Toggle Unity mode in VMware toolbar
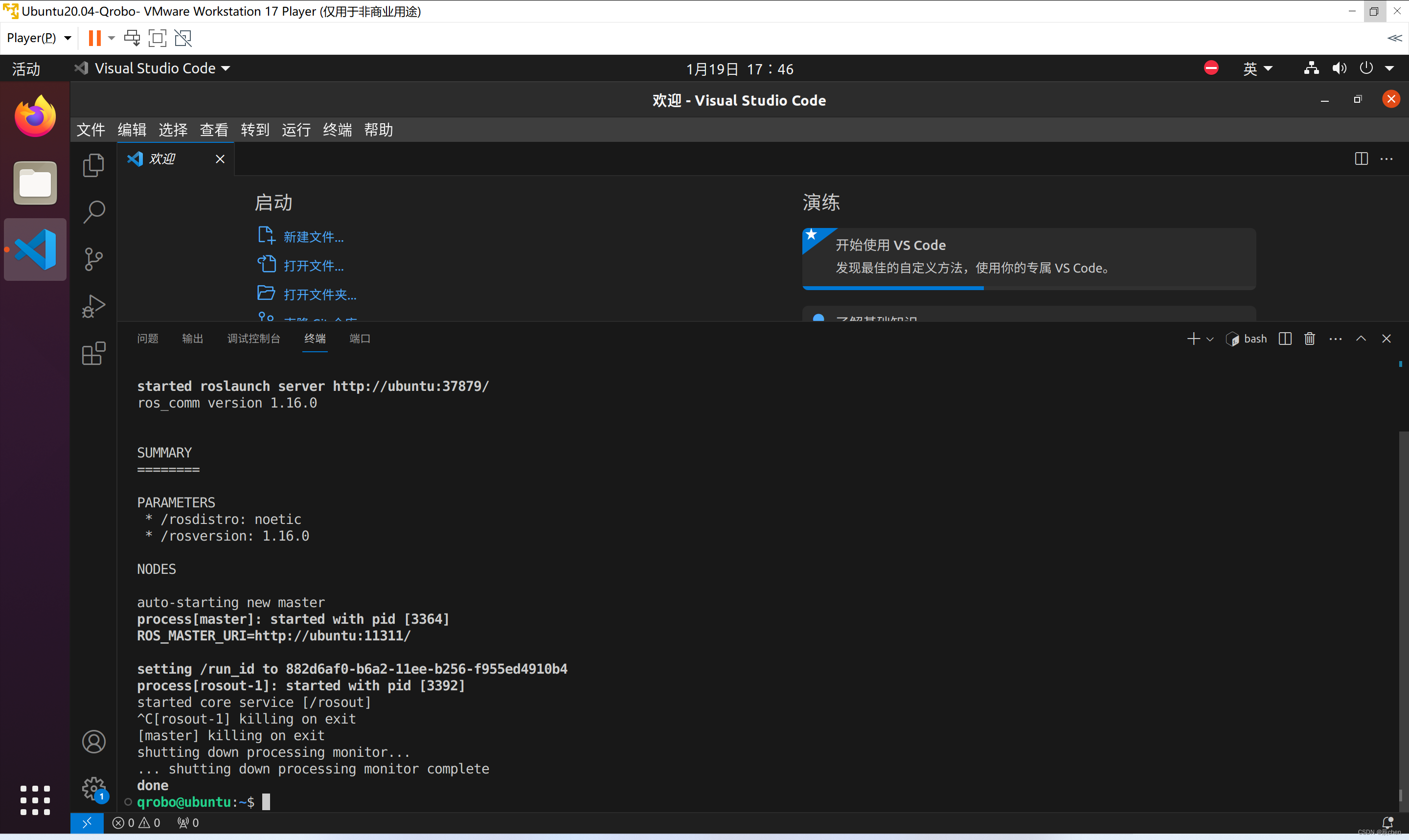This screenshot has width=1409, height=840. click(x=183, y=38)
